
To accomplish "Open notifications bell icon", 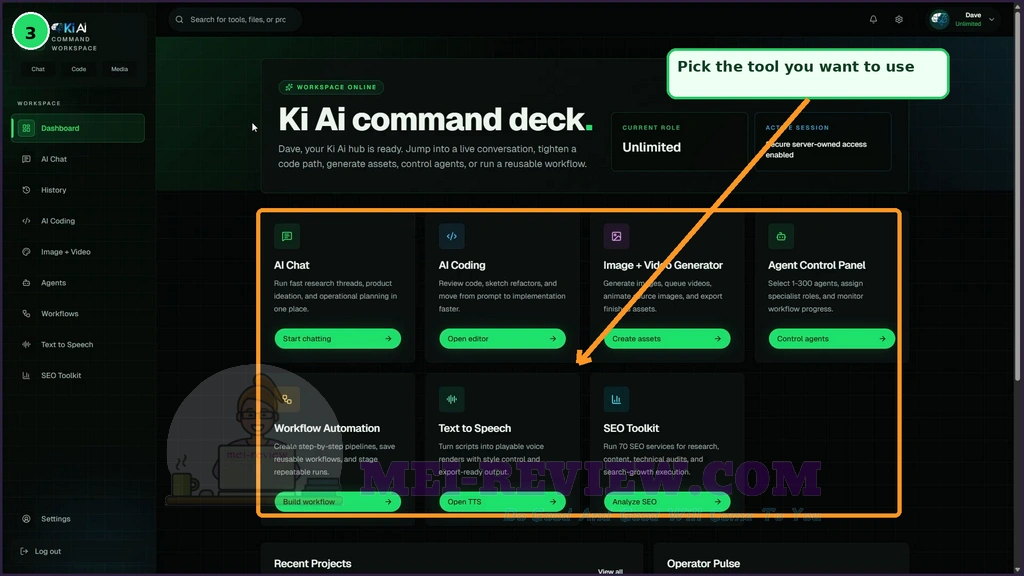I will tap(873, 20).
